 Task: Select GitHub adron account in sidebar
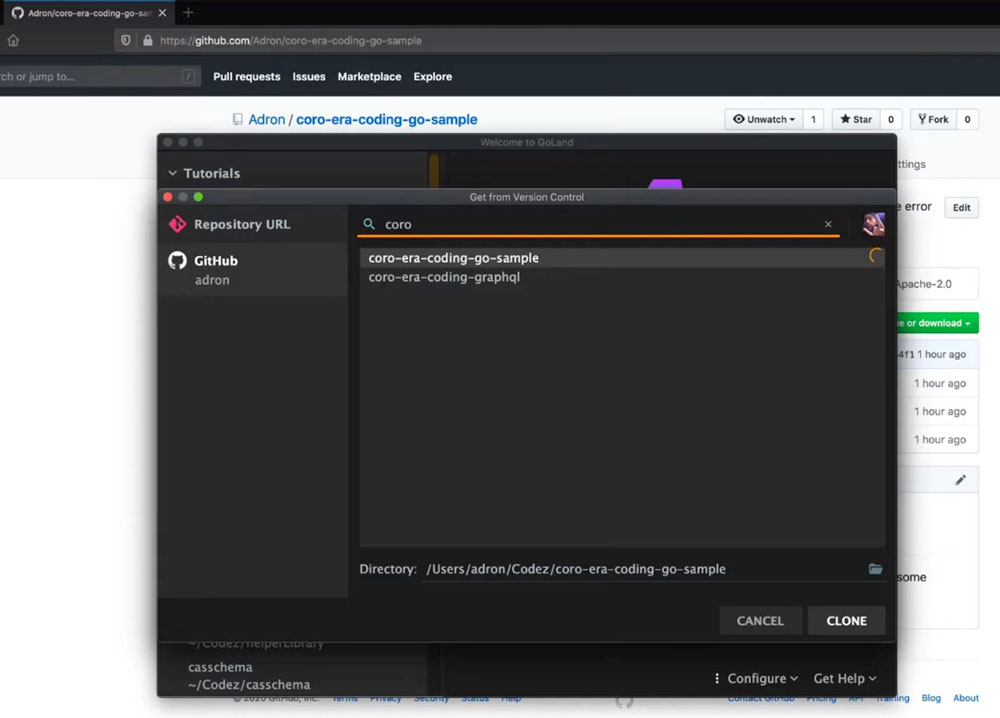(x=253, y=269)
